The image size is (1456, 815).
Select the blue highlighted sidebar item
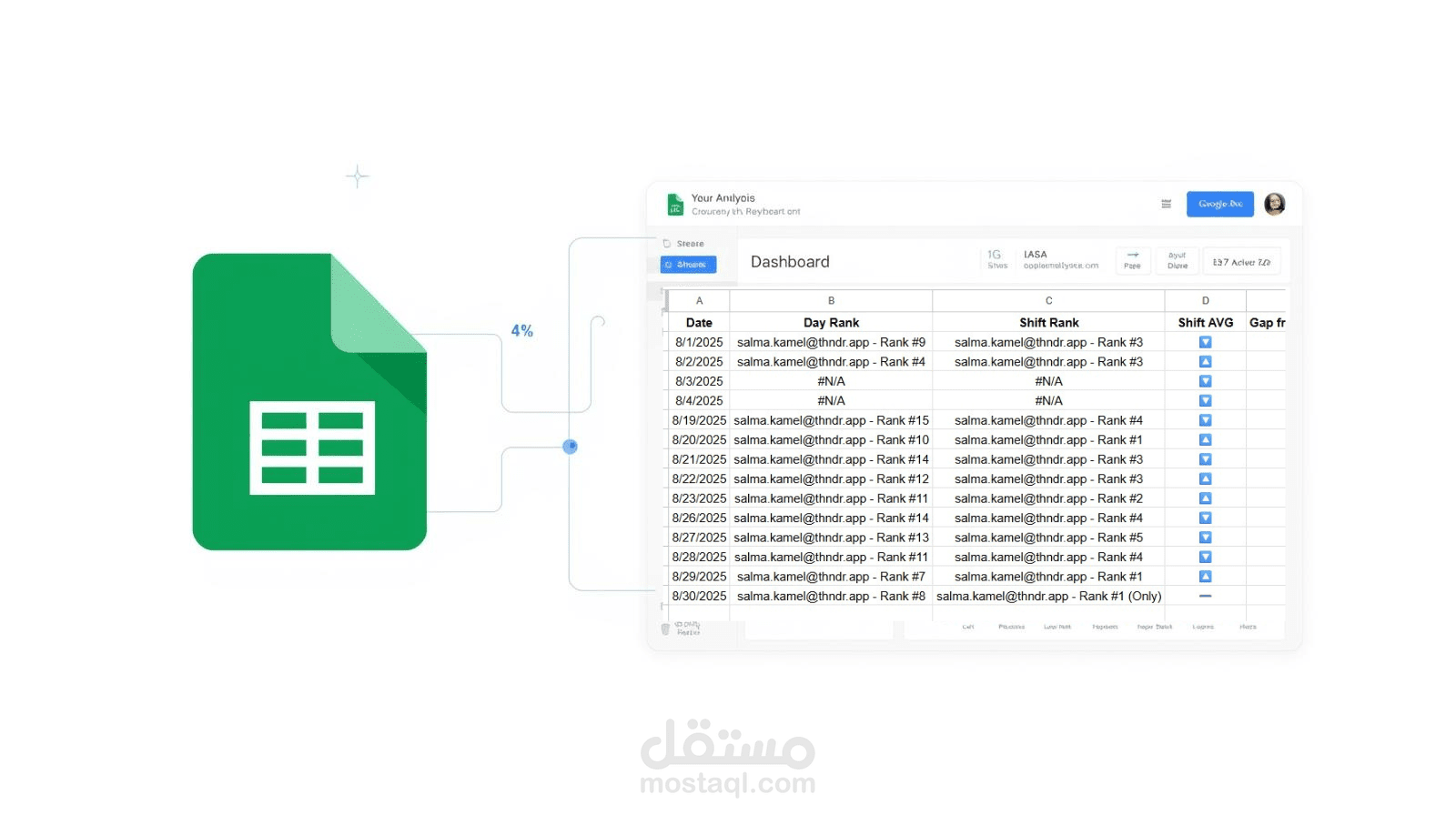pos(688,265)
